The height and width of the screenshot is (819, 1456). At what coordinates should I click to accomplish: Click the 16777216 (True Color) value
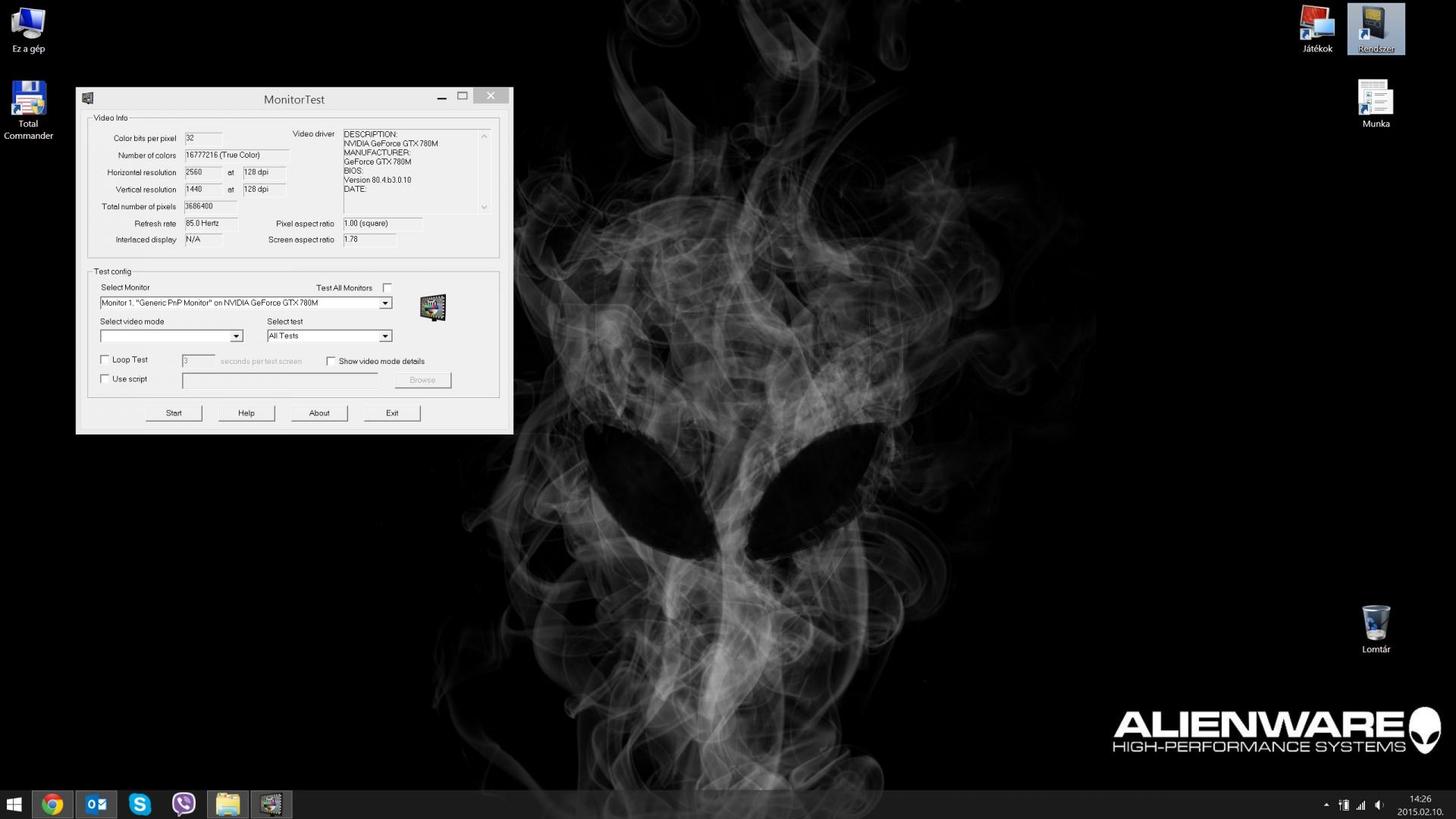click(x=237, y=155)
